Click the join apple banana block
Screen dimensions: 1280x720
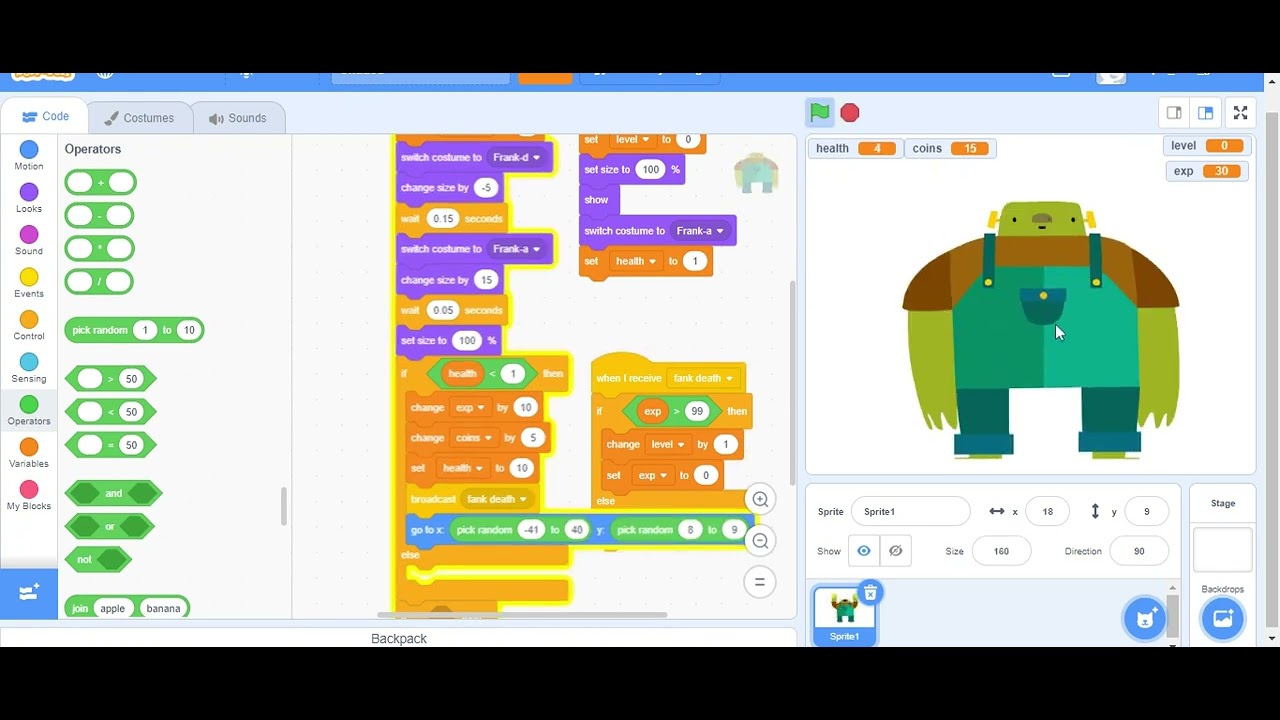coord(127,608)
